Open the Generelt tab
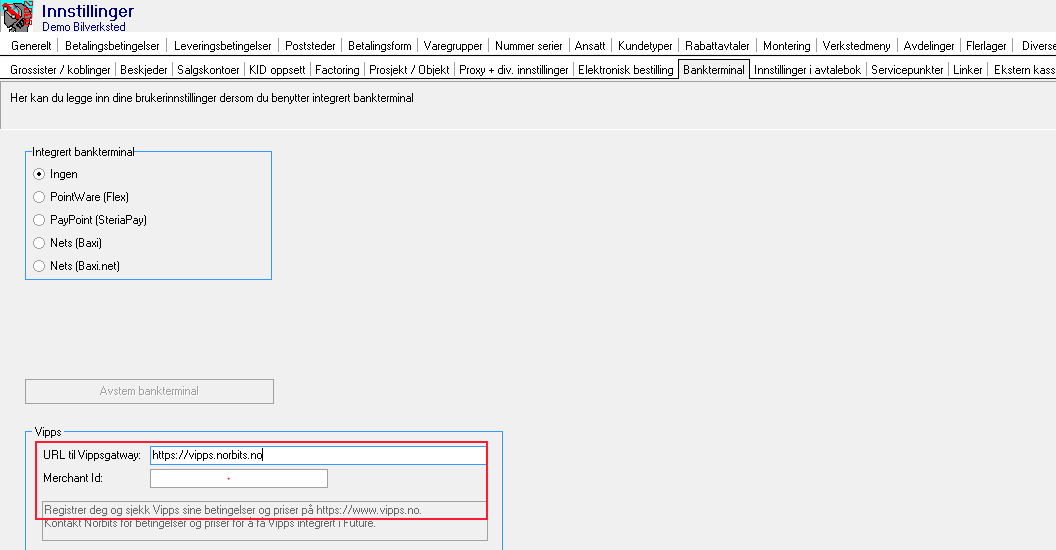 tap(31, 46)
